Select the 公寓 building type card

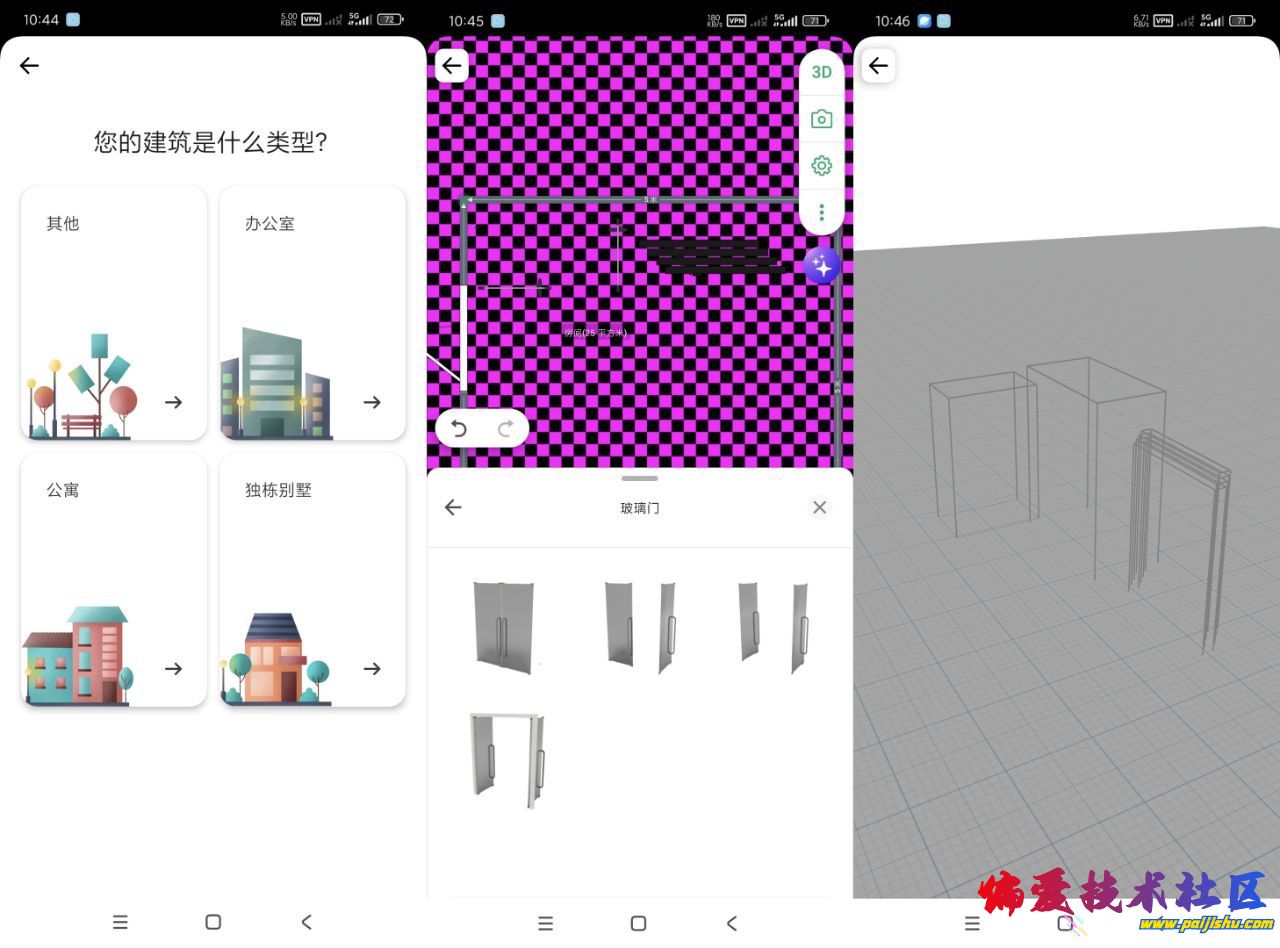(x=113, y=579)
